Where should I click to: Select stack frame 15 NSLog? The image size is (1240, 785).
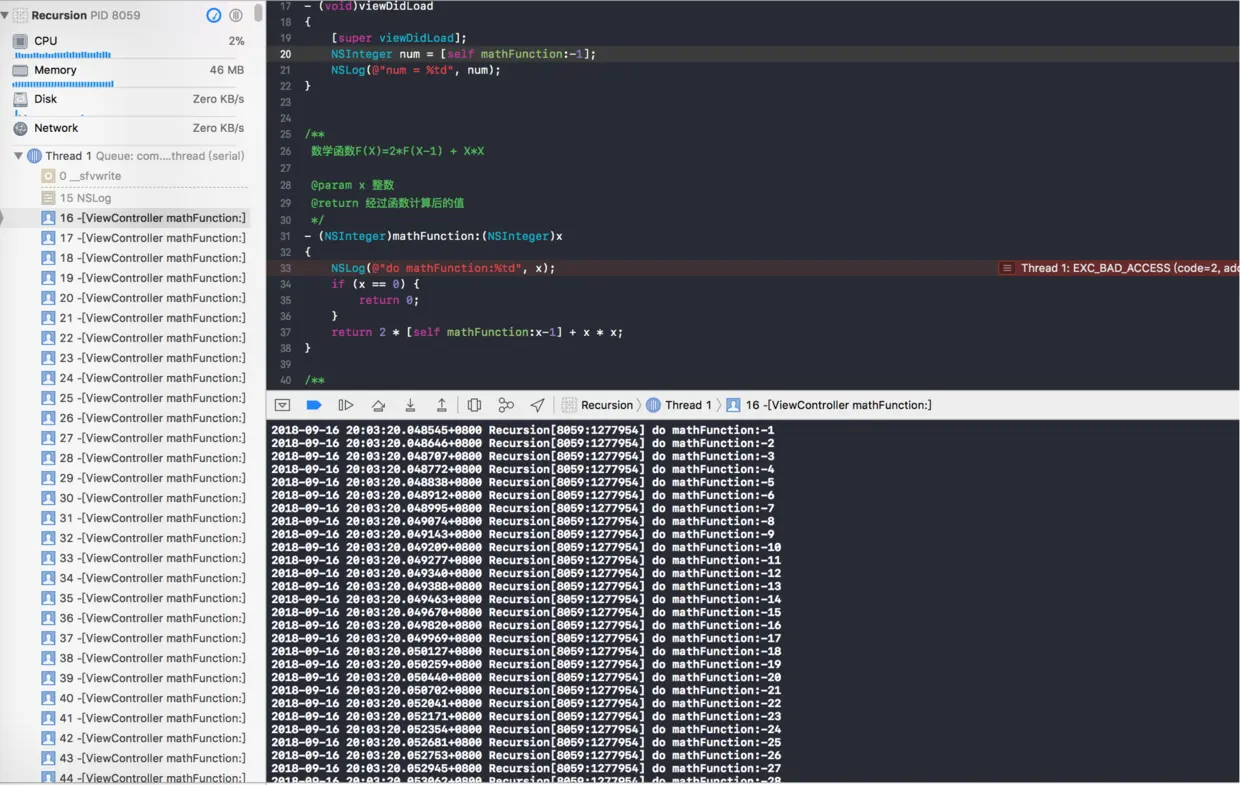[x=144, y=198]
